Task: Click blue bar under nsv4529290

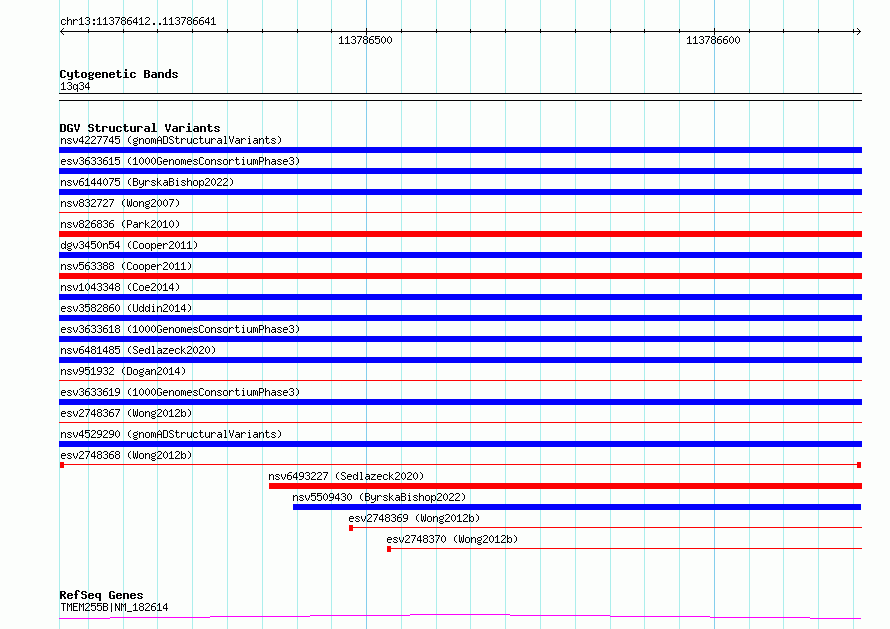Action: point(460,444)
